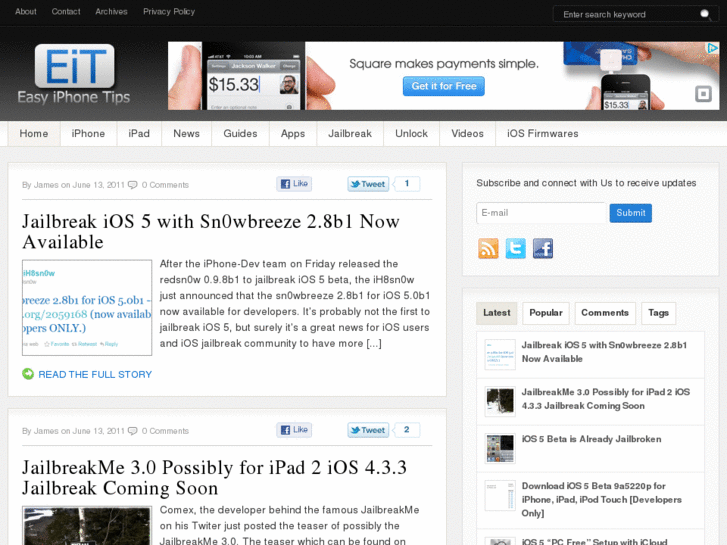Switch to the Comments tab
The image size is (727, 545).
click(605, 313)
